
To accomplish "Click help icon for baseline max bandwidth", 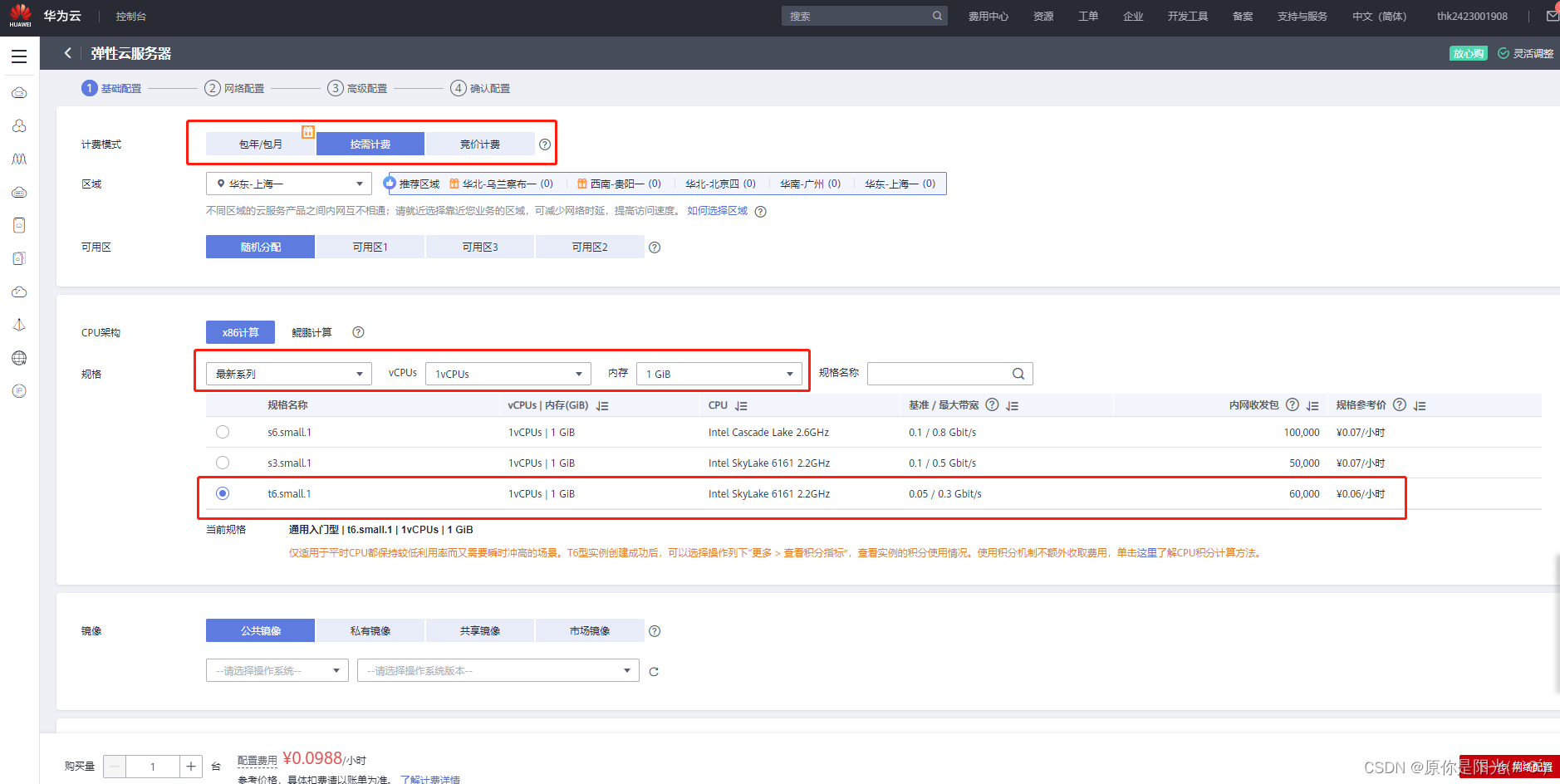I will [992, 404].
